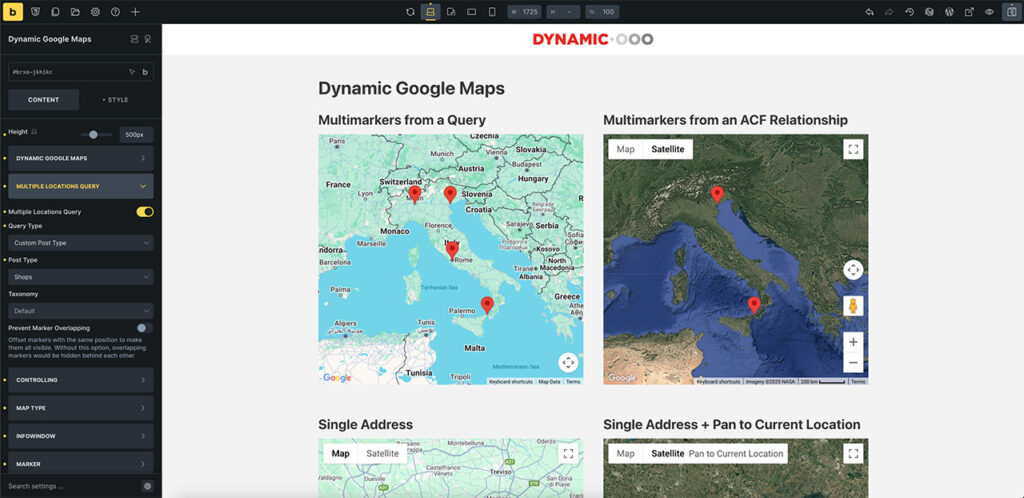Click Pan to Current Location button

(736, 454)
